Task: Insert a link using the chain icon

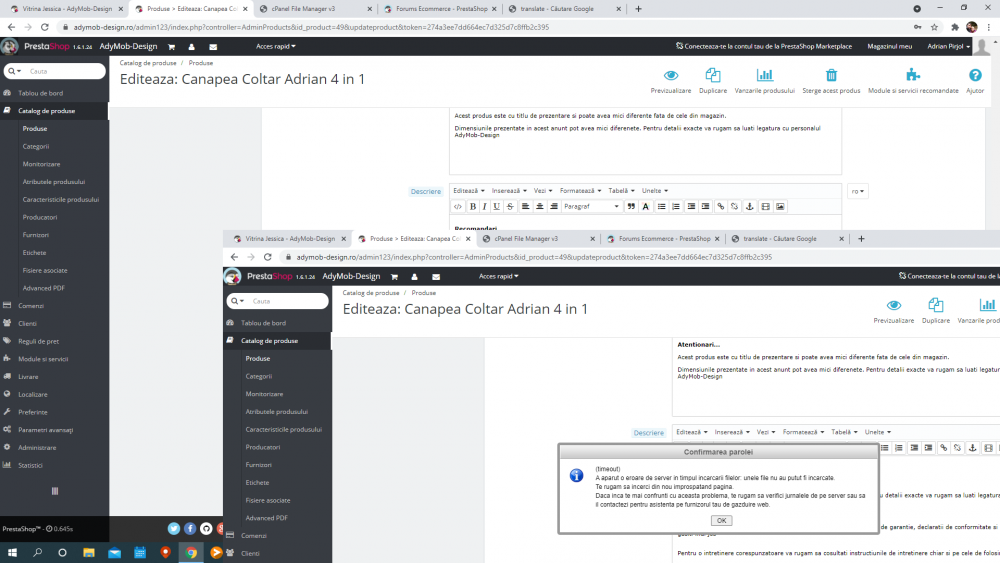Action: pos(721,207)
